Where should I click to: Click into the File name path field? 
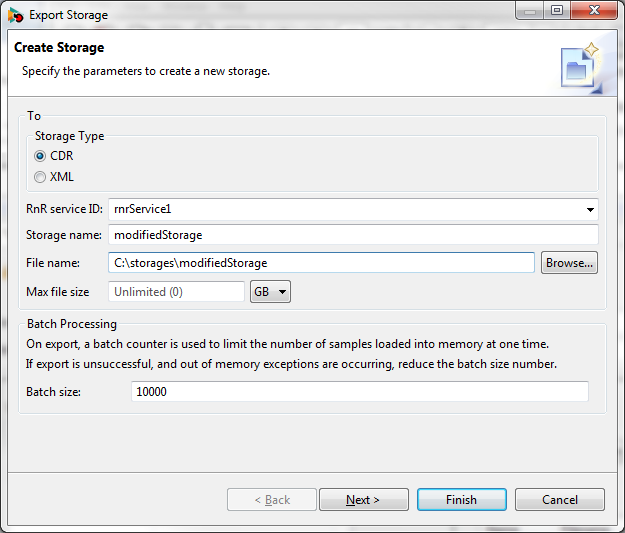[x=321, y=263]
